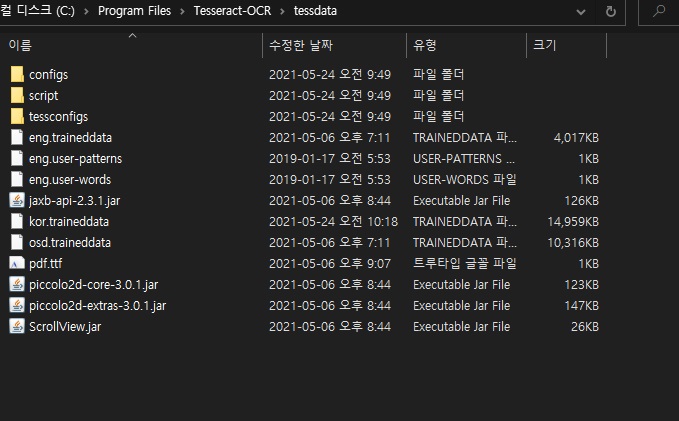Screen dimensions: 679x421
Task: Click the piccolo2d-core-3.0.1.jar Java icon
Action: 17,284
